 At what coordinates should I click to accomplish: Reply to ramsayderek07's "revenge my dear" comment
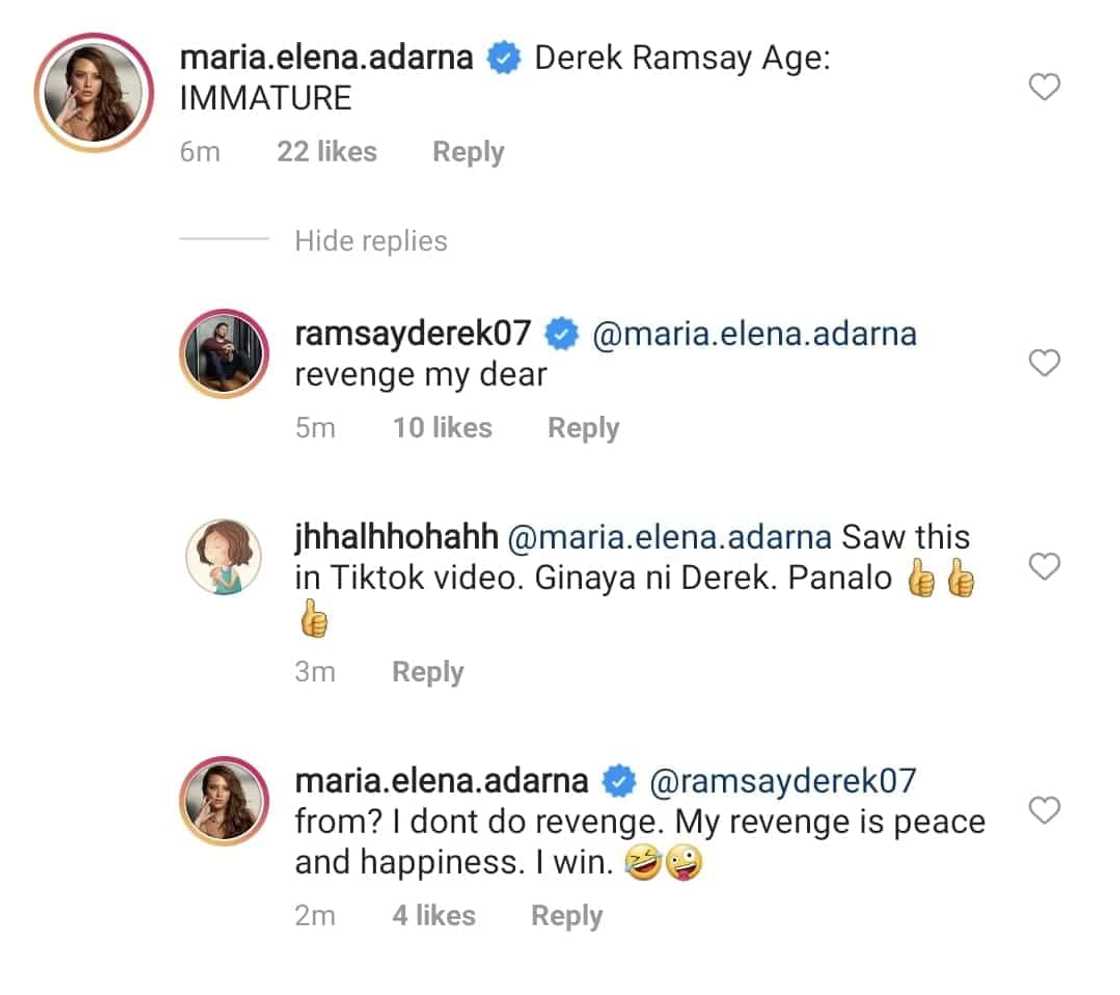(x=583, y=428)
